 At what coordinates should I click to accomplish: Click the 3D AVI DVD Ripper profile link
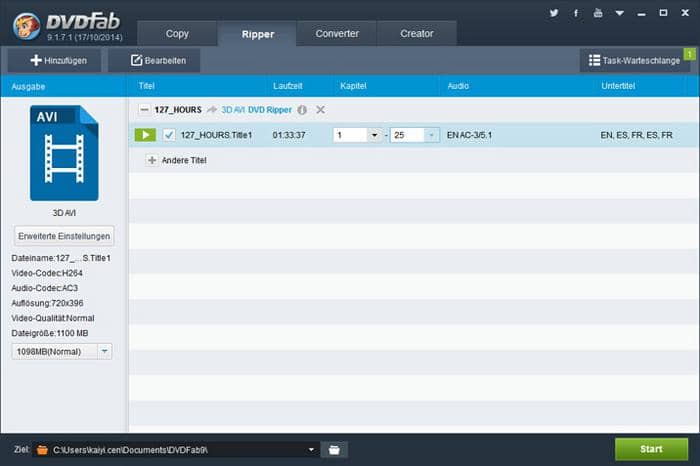pyautogui.click(x=256, y=110)
